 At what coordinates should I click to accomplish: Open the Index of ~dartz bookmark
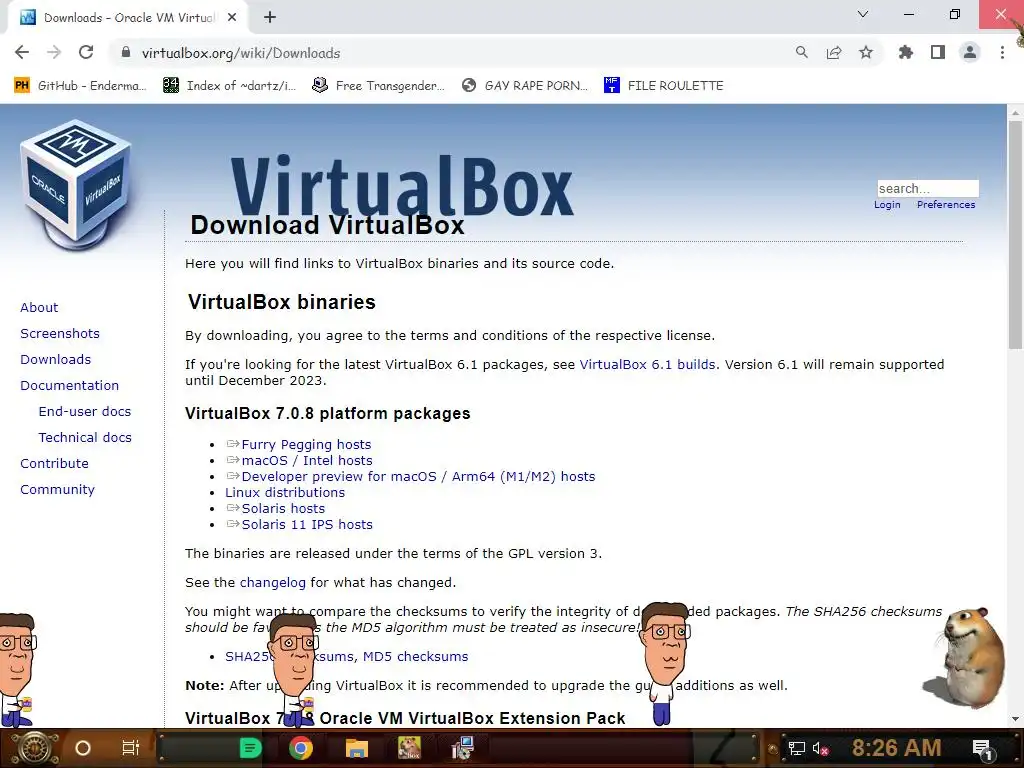click(x=230, y=86)
